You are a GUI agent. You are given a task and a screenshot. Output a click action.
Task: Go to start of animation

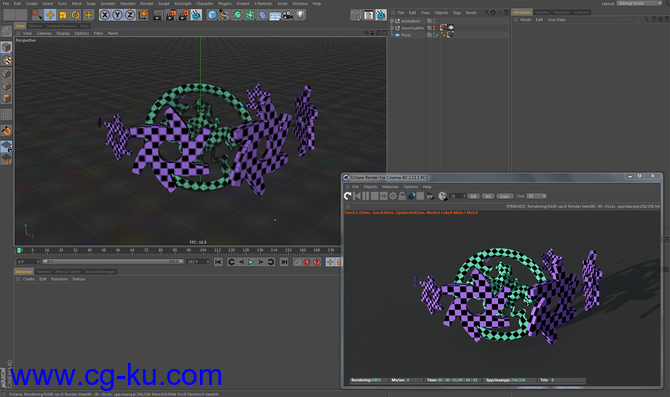pos(218,262)
